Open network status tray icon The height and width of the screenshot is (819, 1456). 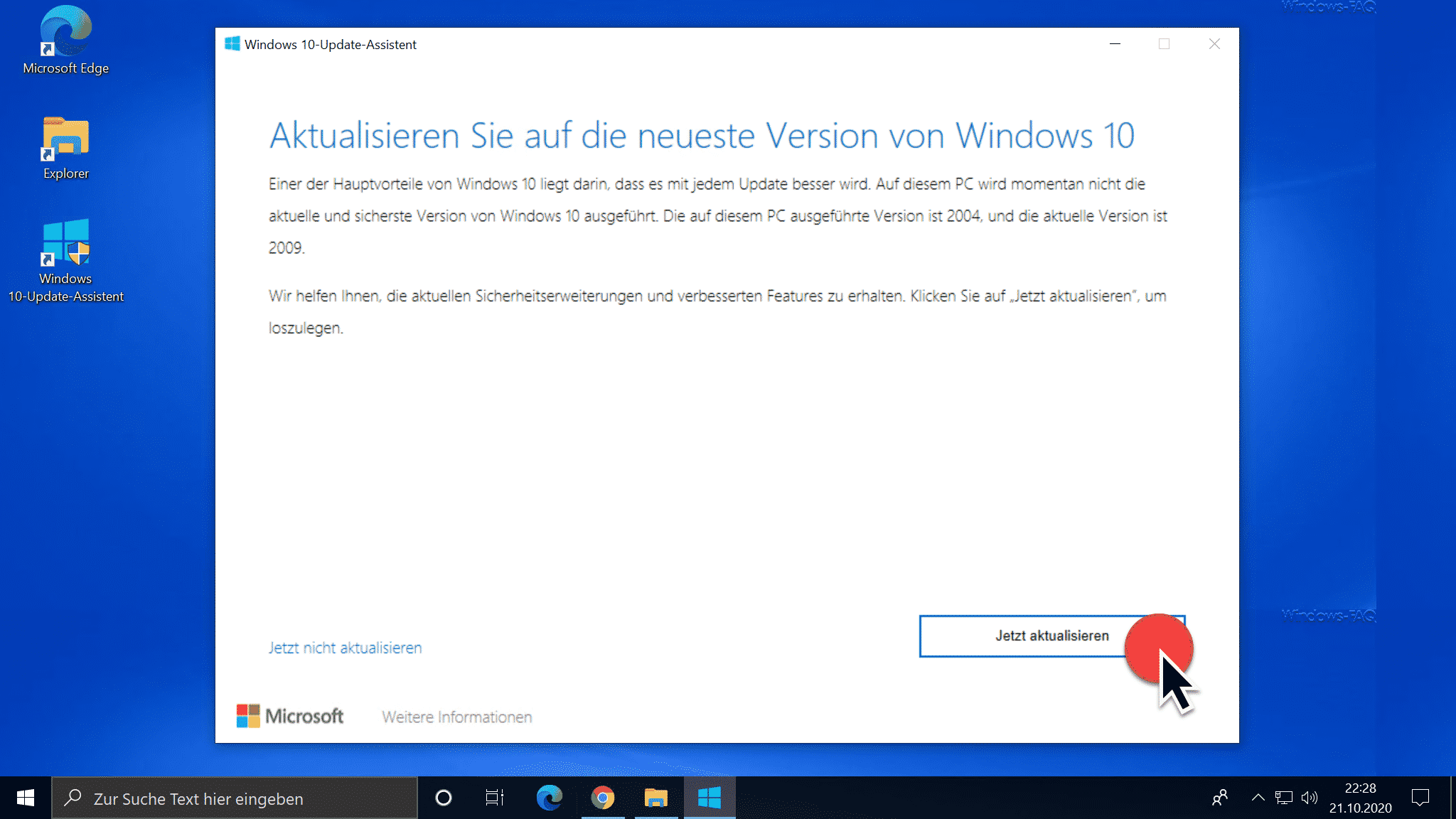[x=1284, y=798]
